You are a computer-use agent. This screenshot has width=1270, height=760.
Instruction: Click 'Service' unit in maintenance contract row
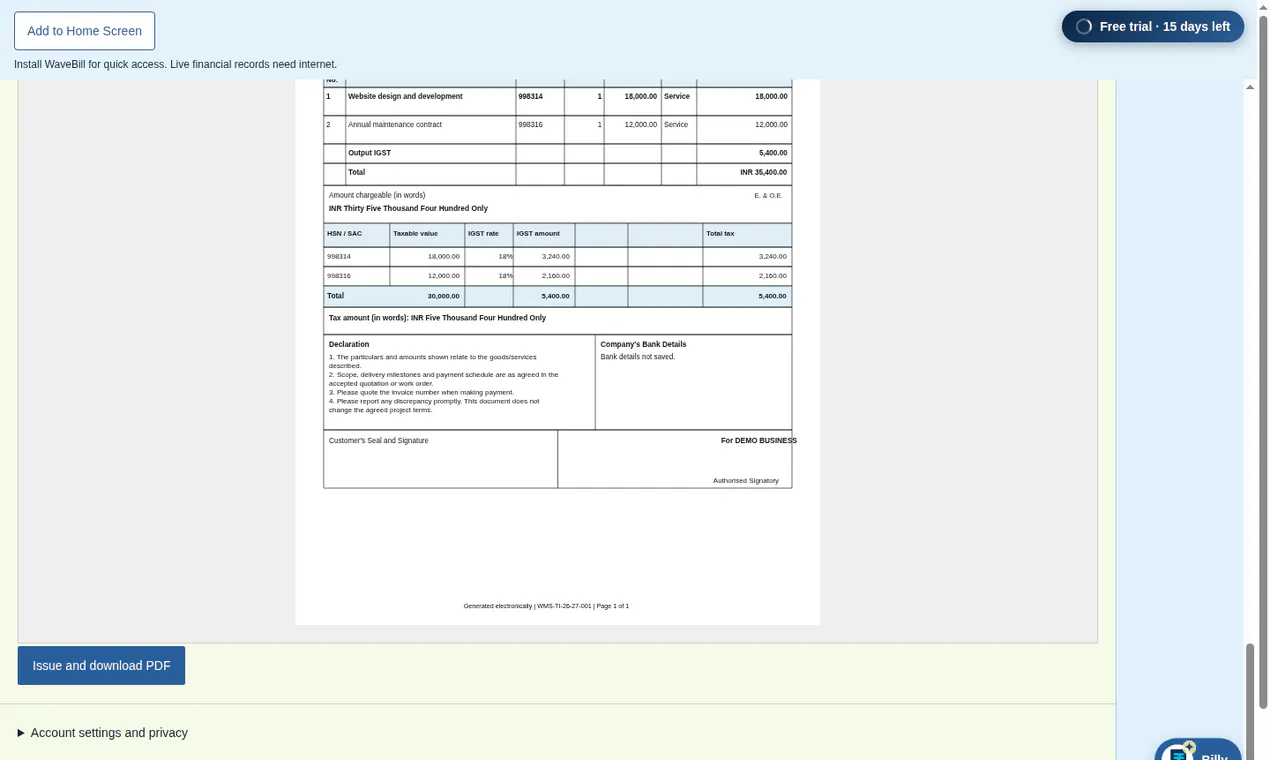[676, 125]
